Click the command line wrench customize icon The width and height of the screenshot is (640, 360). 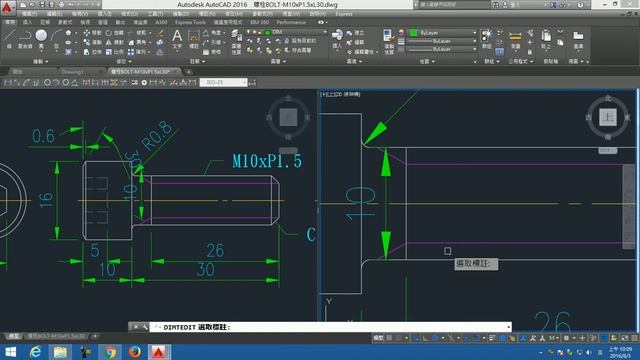[x=144, y=327]
